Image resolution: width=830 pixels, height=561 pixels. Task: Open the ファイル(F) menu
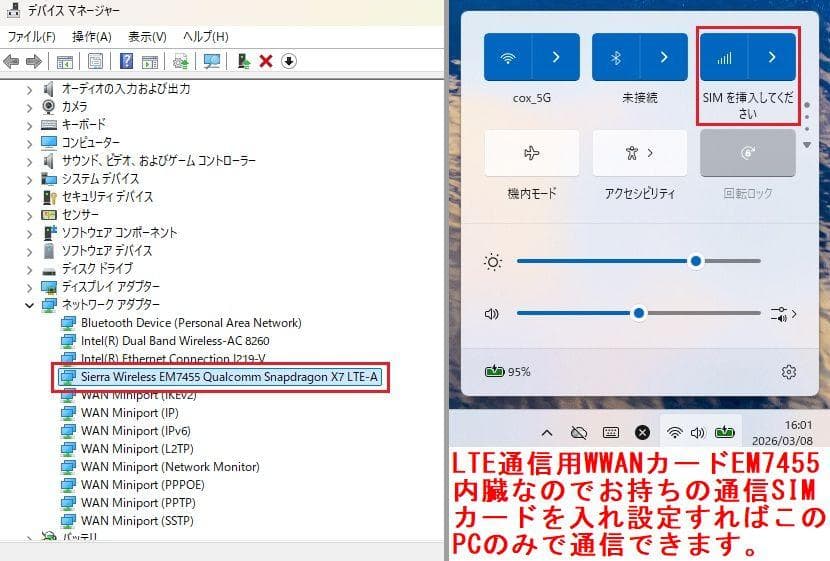pyautogui.click(x=32, y=37)
